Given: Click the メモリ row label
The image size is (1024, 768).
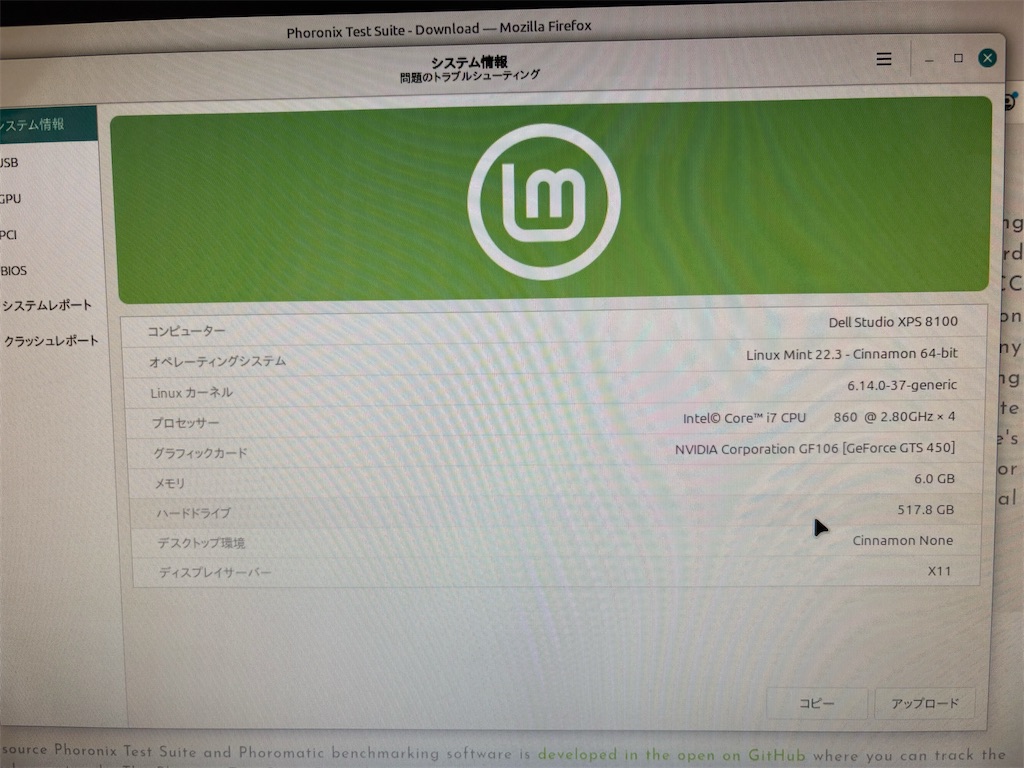Looking at the screenshot, I should click(x=170, y=483).
